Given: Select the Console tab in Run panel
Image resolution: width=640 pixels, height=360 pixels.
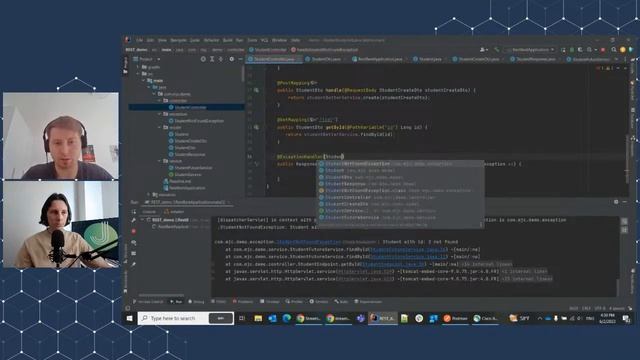Looking at the screenshot, I should (x=149, y=212).
